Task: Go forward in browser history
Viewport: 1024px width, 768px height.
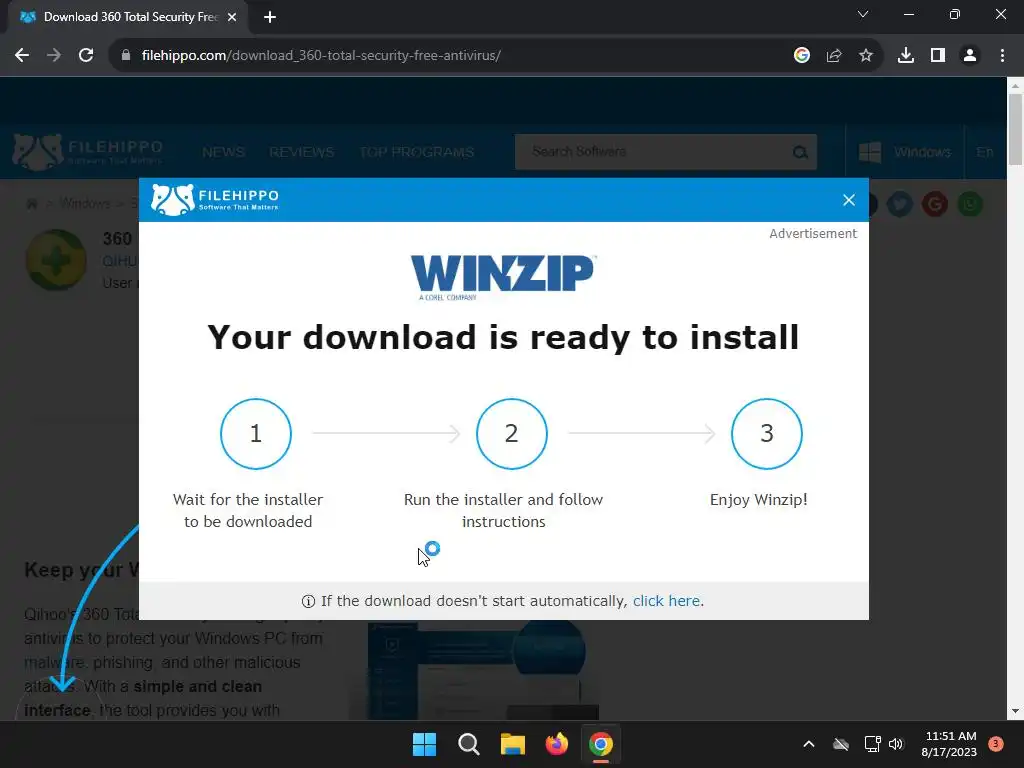Action: 54,56
